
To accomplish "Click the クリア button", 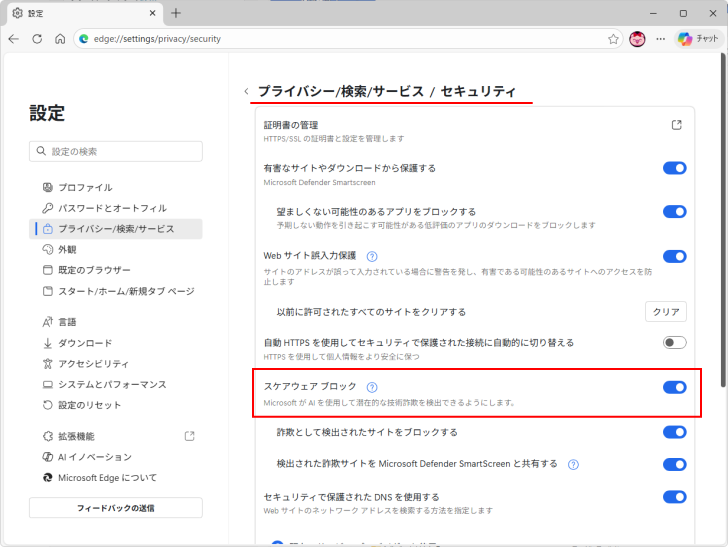I will coord(666,312).
